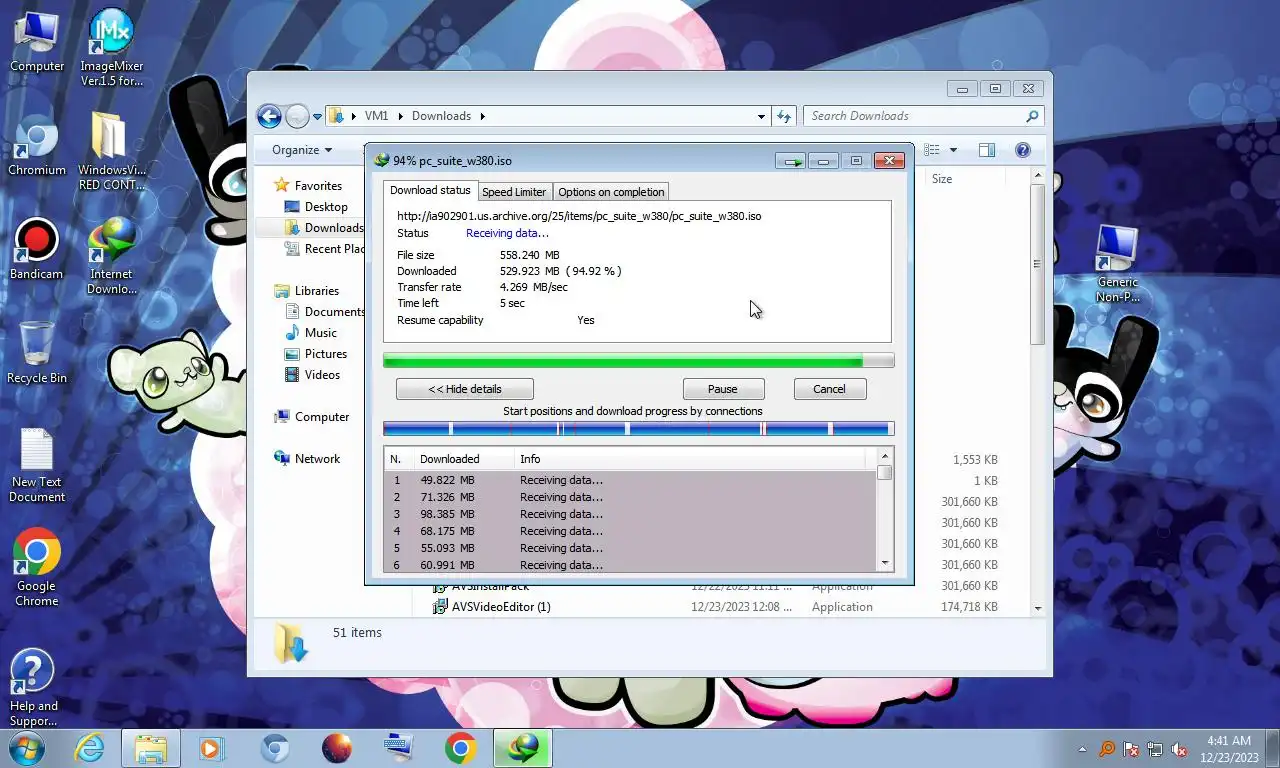Image resolution: width=1280 pixels, height=768 pixels.
Task: Click the N. column header in connections list
Action: point(400,459)
